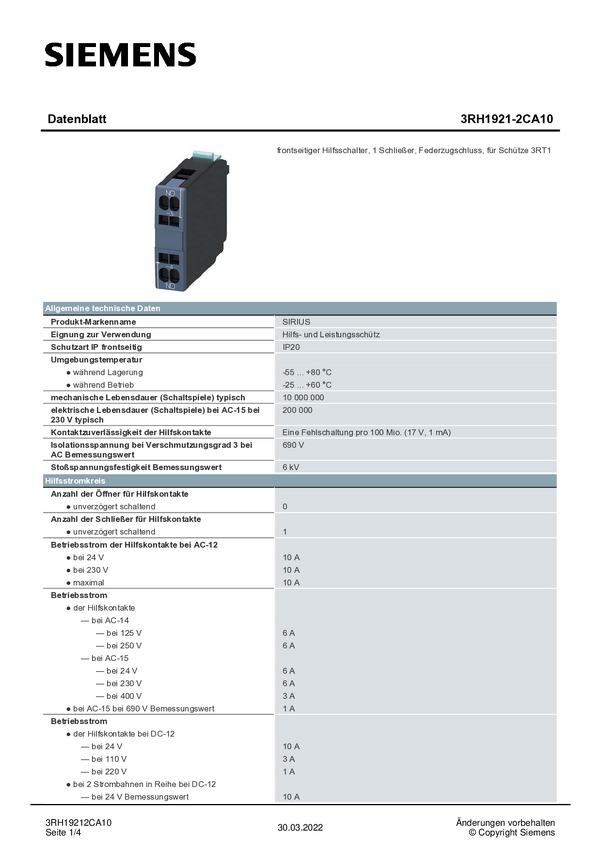This screenshot has height=850, width=601.
Task: Select value '-25 ... +60 °C'
Action: (x=307, y=385)
